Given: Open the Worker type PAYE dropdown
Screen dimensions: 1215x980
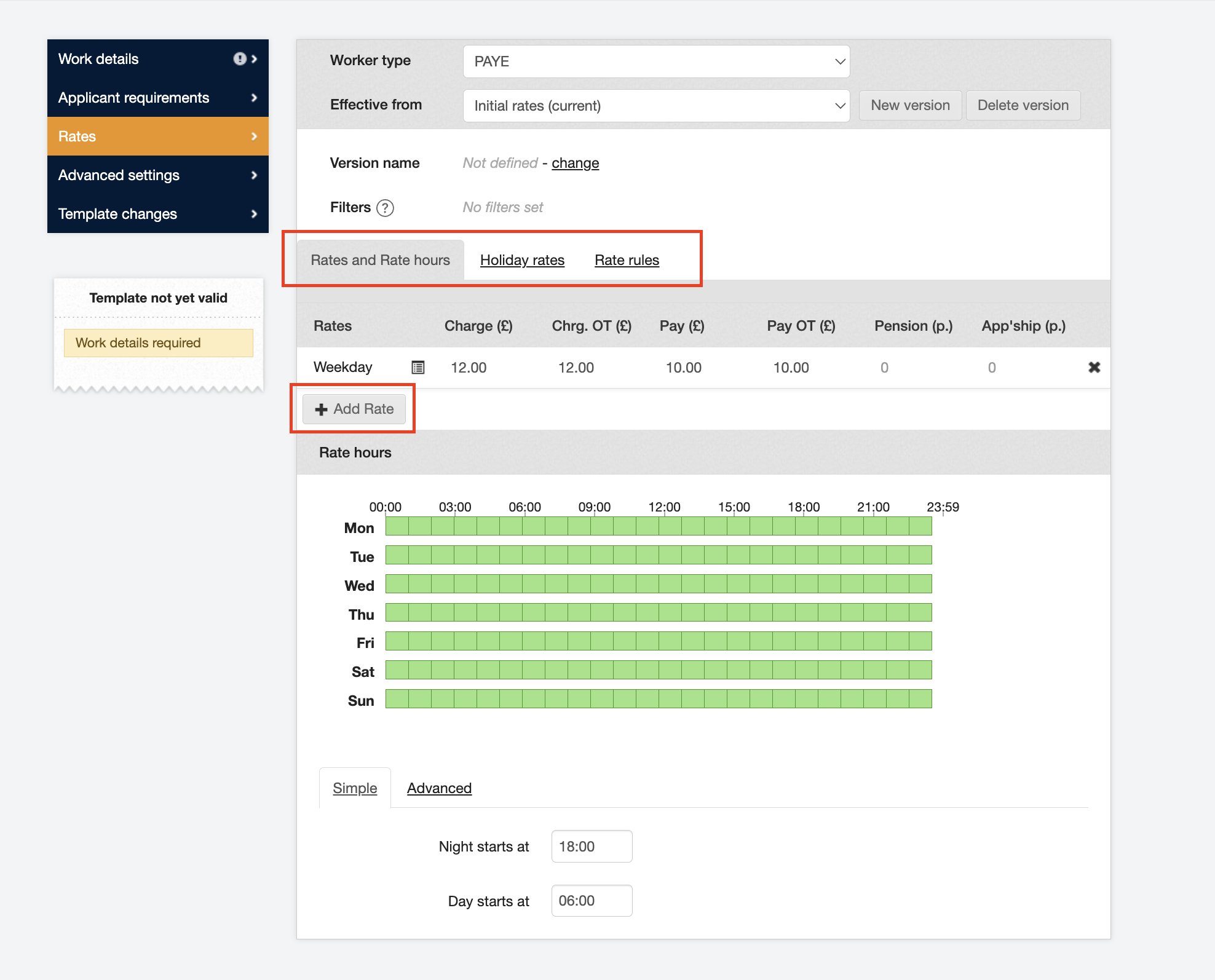Looking at the screenshot, I should pos(656,61).
